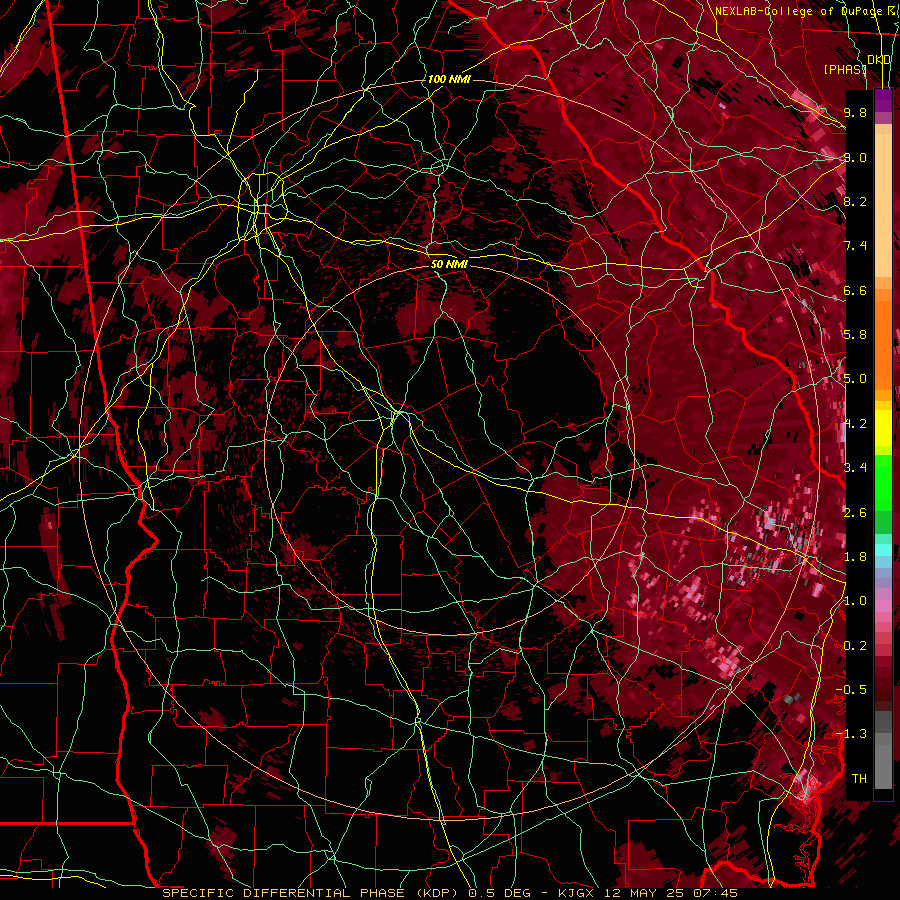
Task: Choose the 1.0 scale label
Action: coord(855,601)
